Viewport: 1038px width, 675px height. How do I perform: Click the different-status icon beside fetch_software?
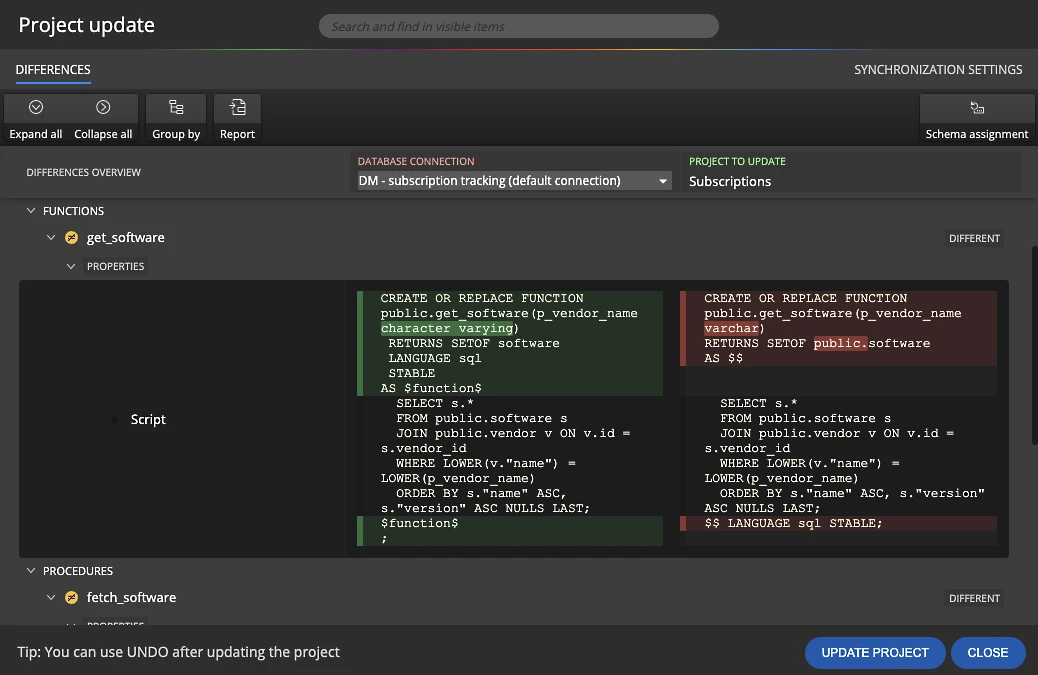[71, 598]
